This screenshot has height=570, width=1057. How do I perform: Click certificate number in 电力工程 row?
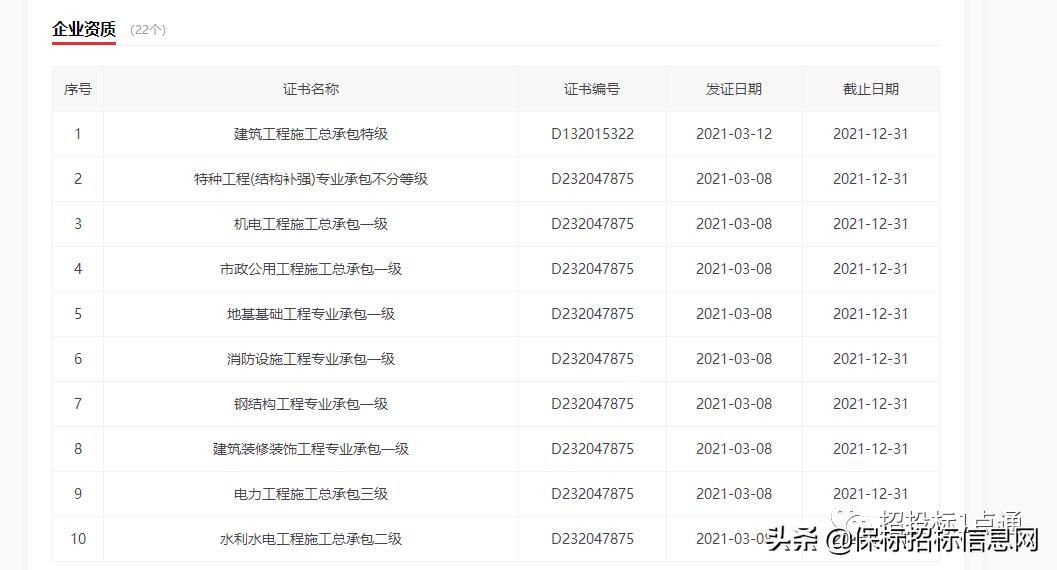593,494
